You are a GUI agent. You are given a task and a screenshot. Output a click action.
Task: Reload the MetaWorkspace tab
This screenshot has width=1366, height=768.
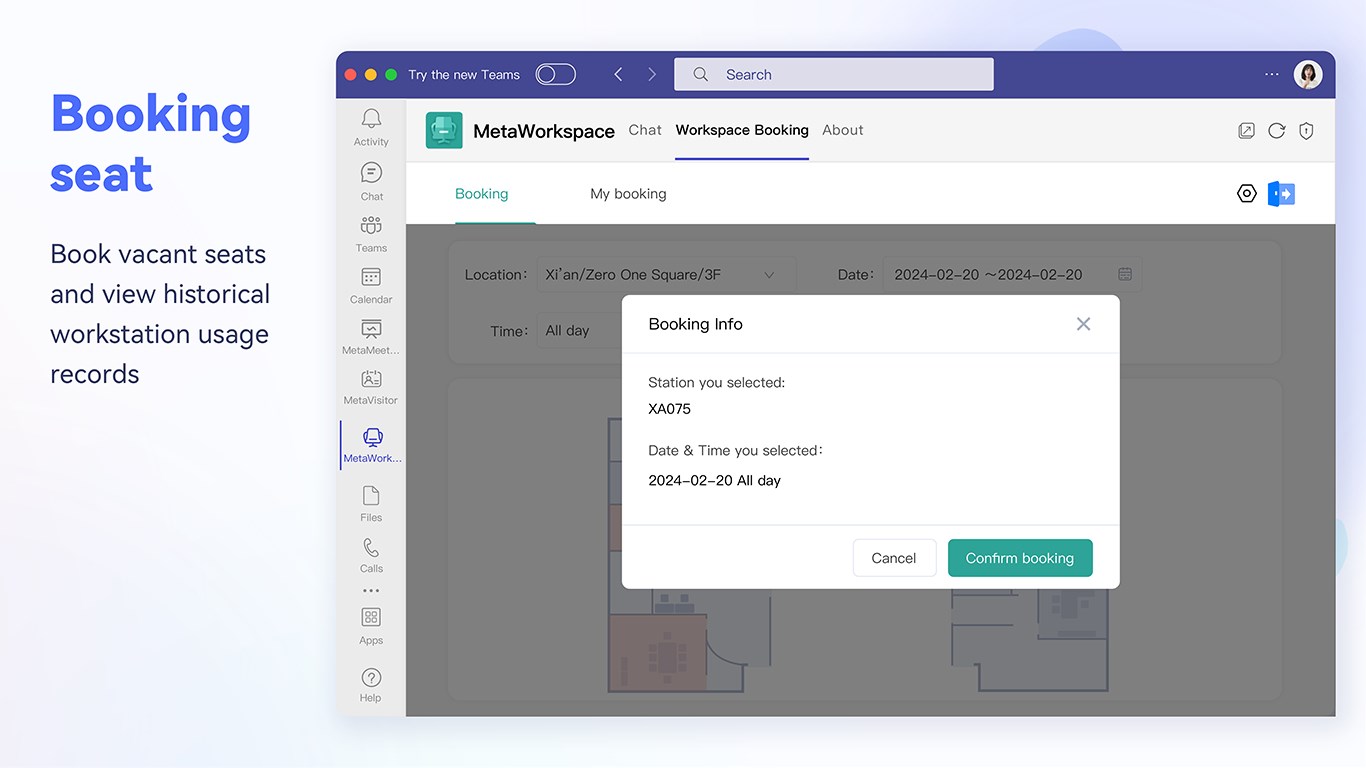point(1276,130)
